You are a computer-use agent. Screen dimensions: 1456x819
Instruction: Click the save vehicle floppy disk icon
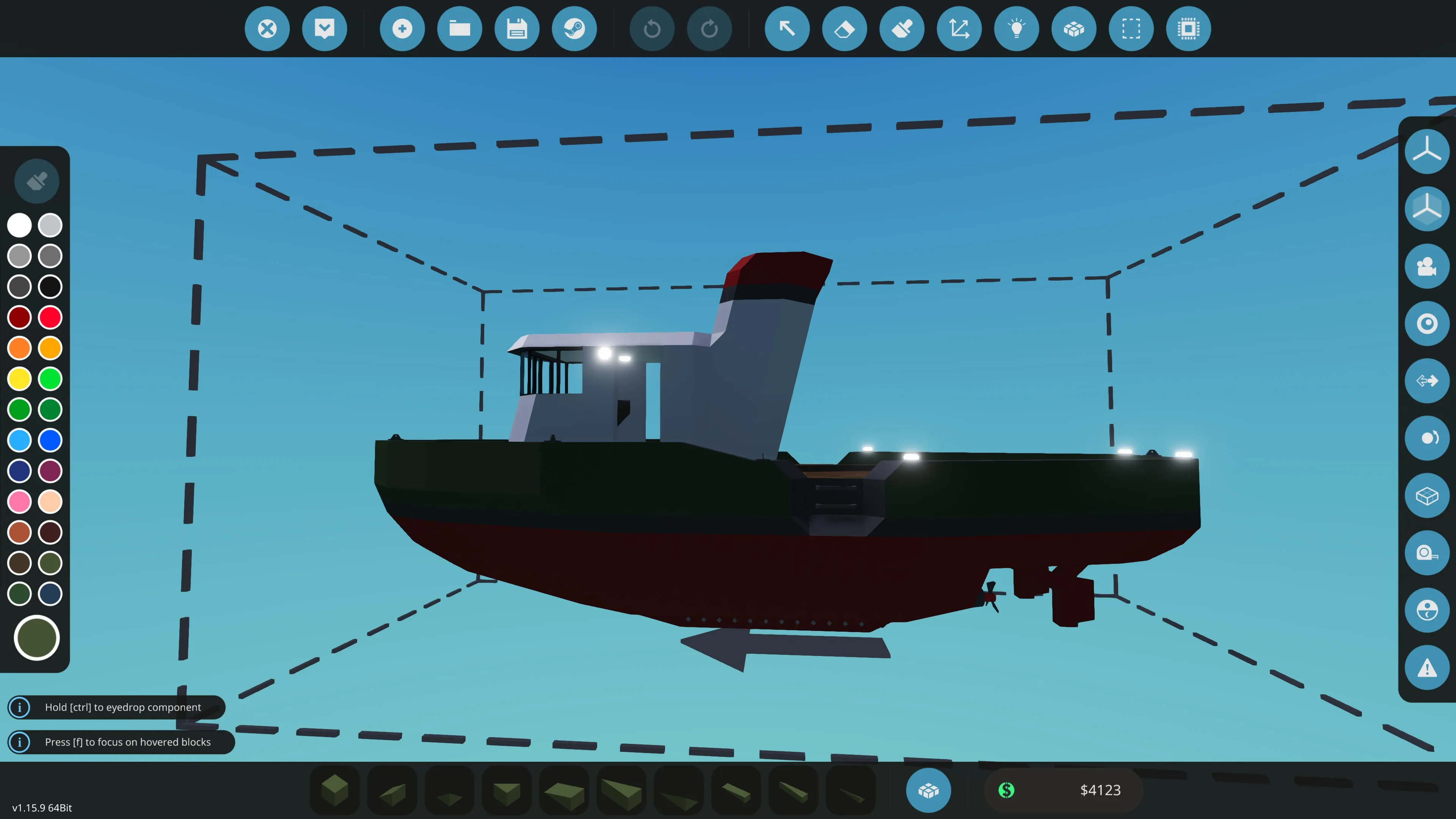(516, 28)
